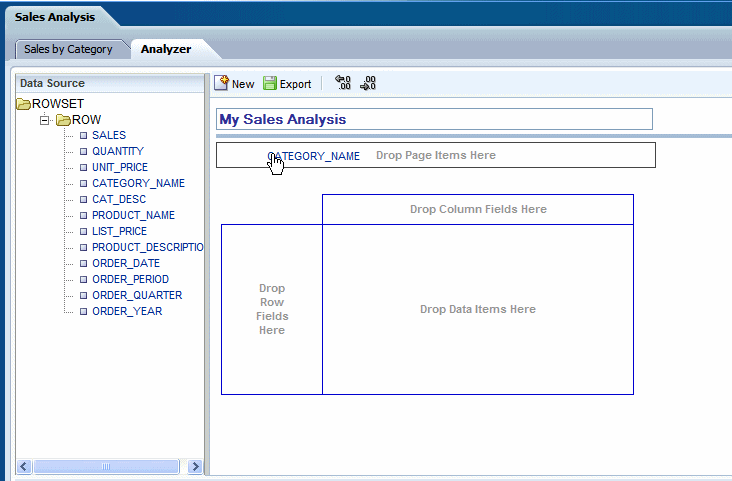This screenshot has width=732, height=481.
Task: Click the square icon beside ORDER_DATE
Action: point(84,263)
